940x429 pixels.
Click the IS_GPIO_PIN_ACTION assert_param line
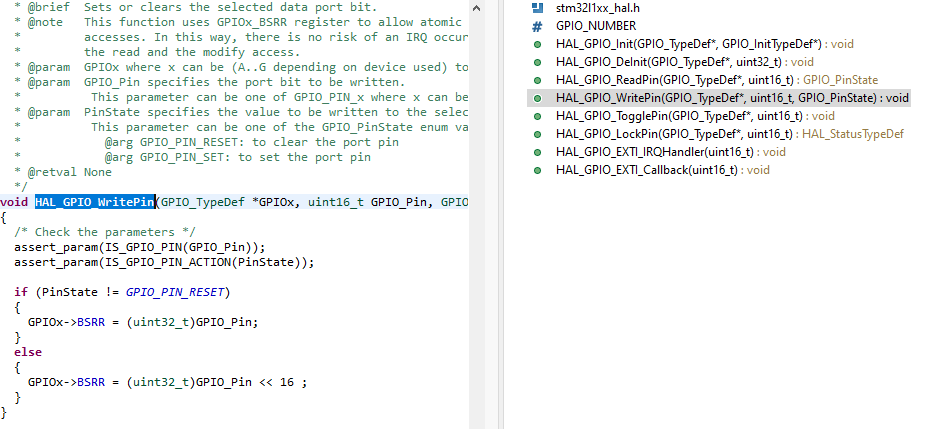(x=164, y=262)
